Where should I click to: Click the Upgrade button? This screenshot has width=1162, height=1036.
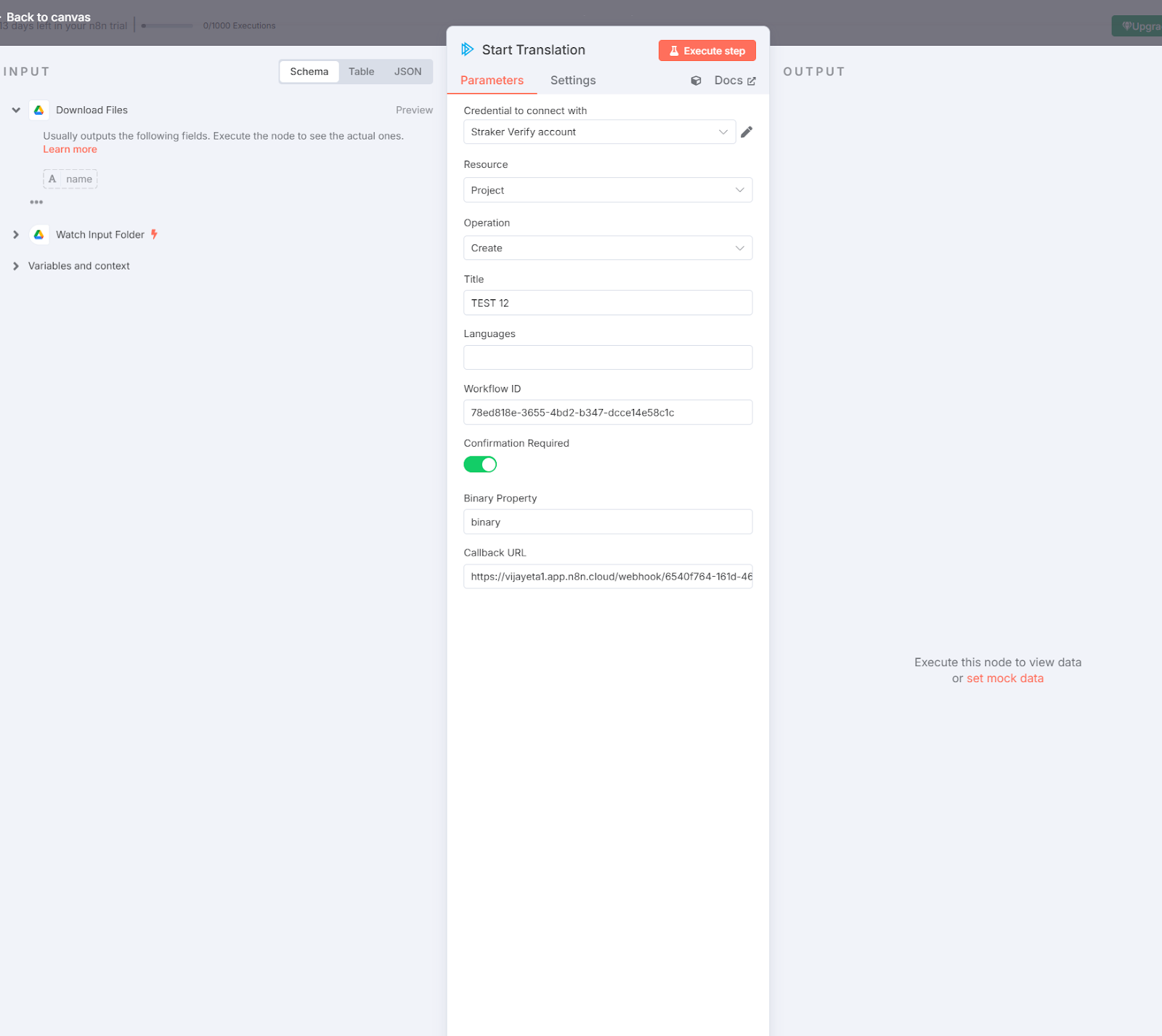(1137, 26)
